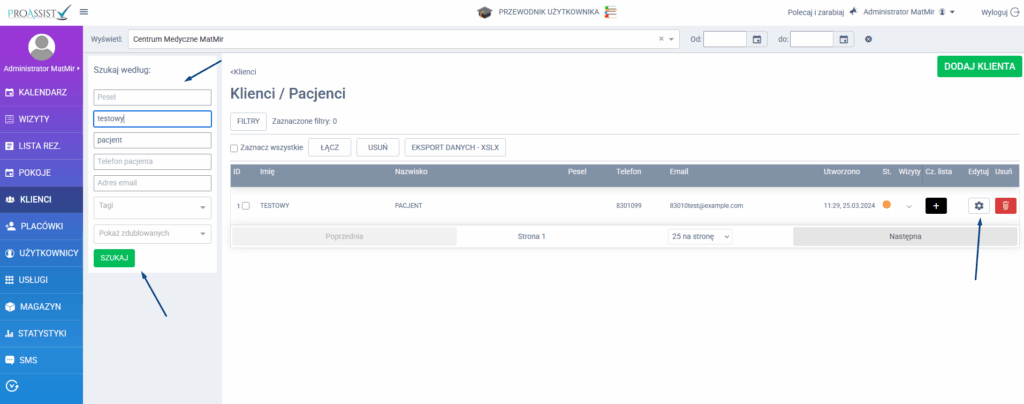Go to Magazyn in the sidebar
The image size is (1024, 404).
click(x=40, y=306)
